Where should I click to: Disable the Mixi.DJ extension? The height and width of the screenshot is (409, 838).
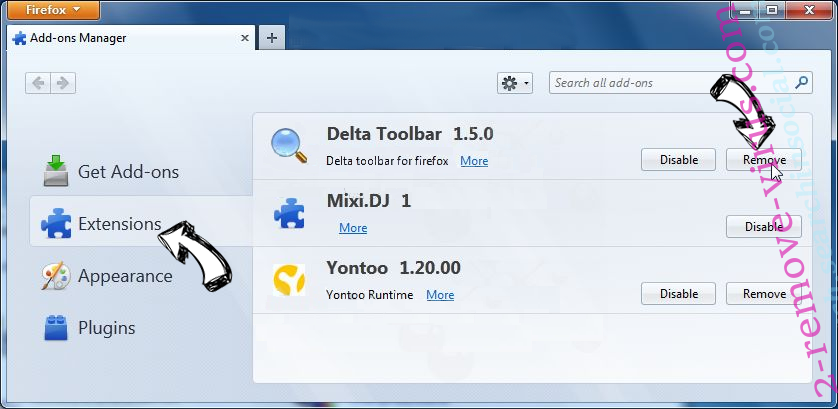(764, 227)
